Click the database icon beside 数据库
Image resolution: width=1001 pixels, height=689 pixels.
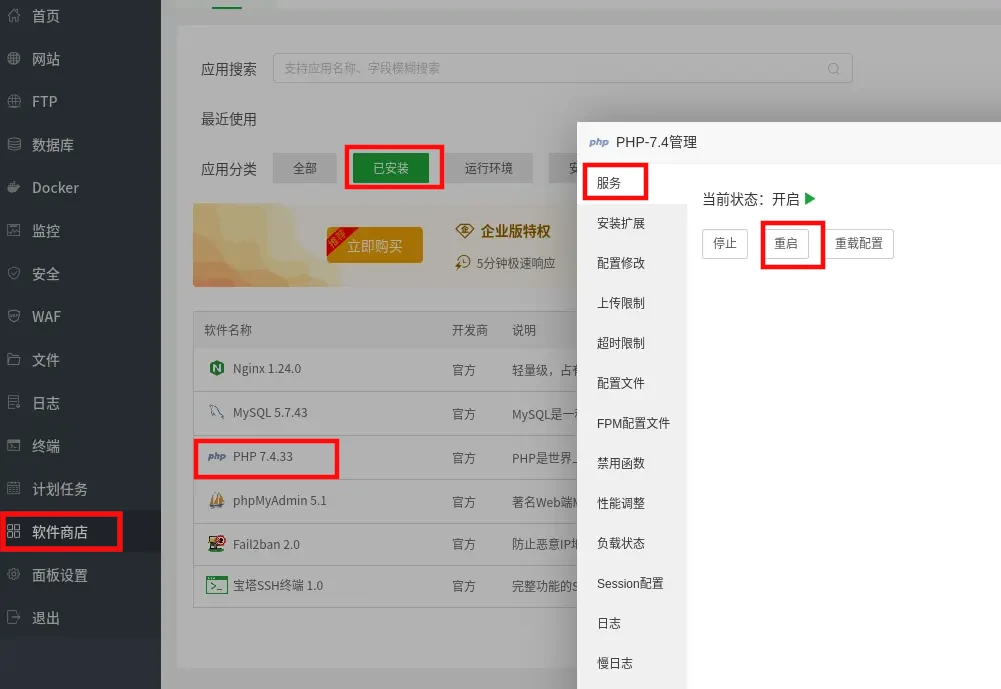pyautogui.click(x=13, y=144)
